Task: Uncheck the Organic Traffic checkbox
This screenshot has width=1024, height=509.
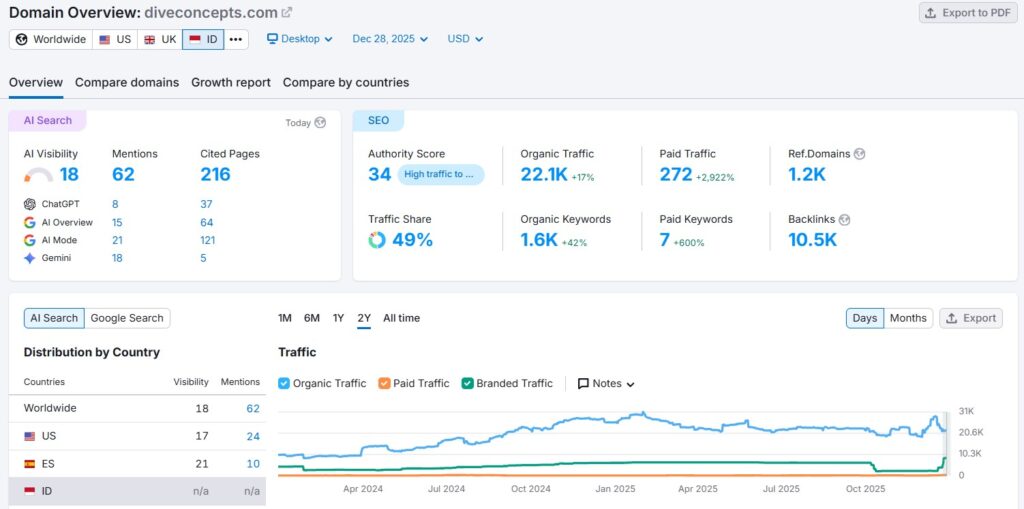Action: click(284, 383)
